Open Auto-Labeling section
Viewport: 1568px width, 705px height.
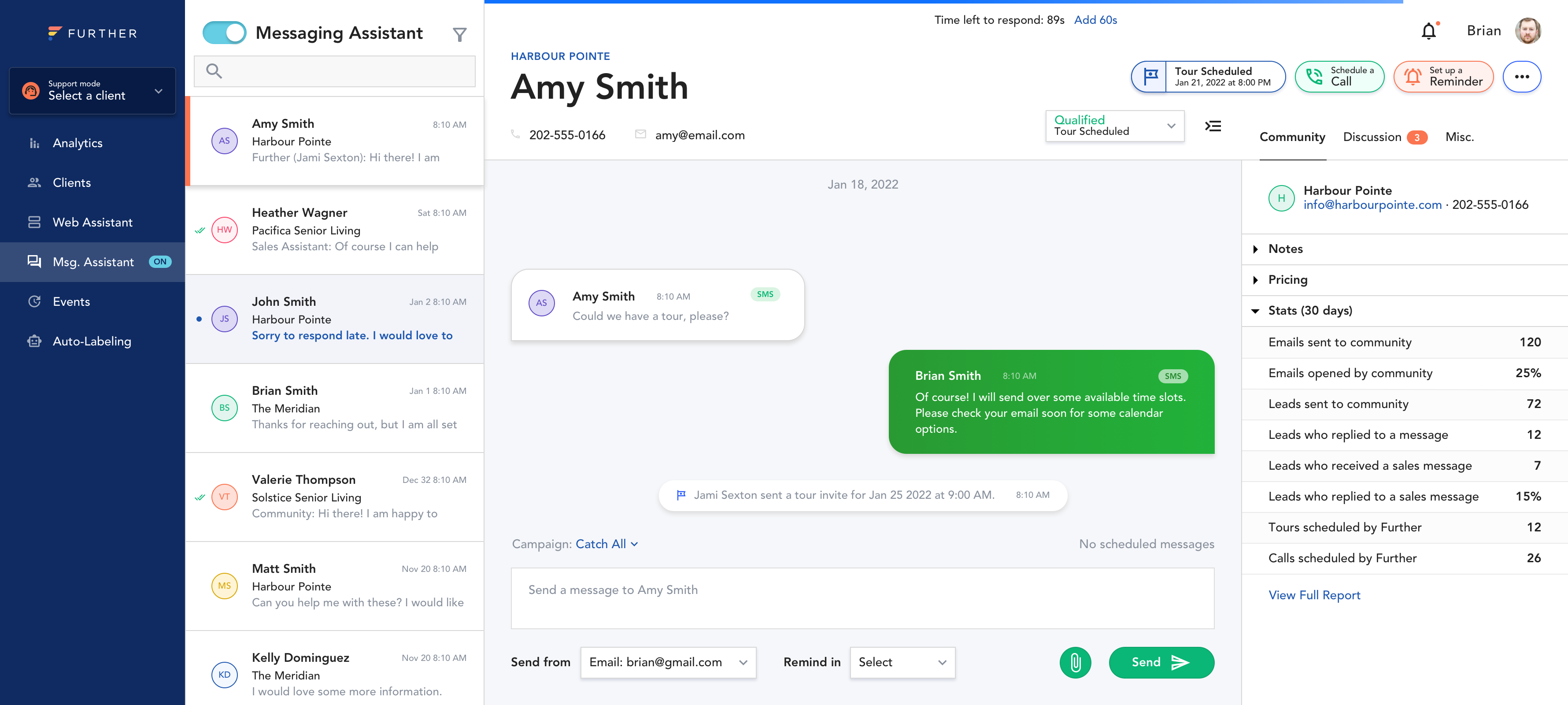click(91, 341)
